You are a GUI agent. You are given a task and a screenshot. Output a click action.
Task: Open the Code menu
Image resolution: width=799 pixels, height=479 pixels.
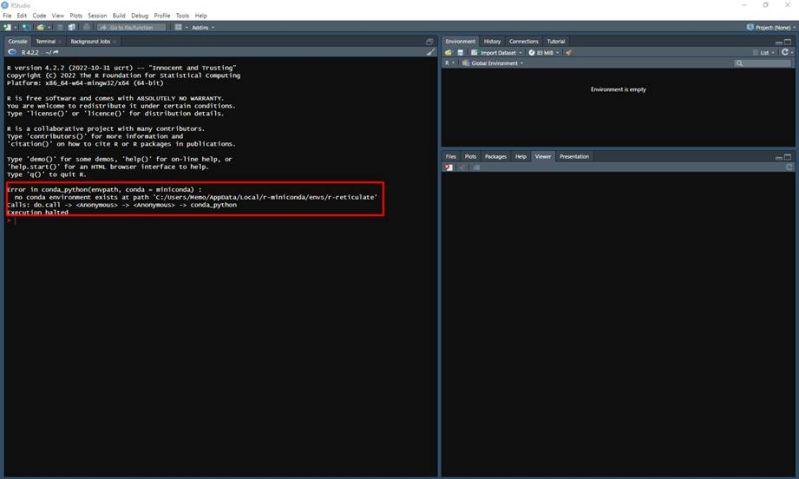pos(39,16)
